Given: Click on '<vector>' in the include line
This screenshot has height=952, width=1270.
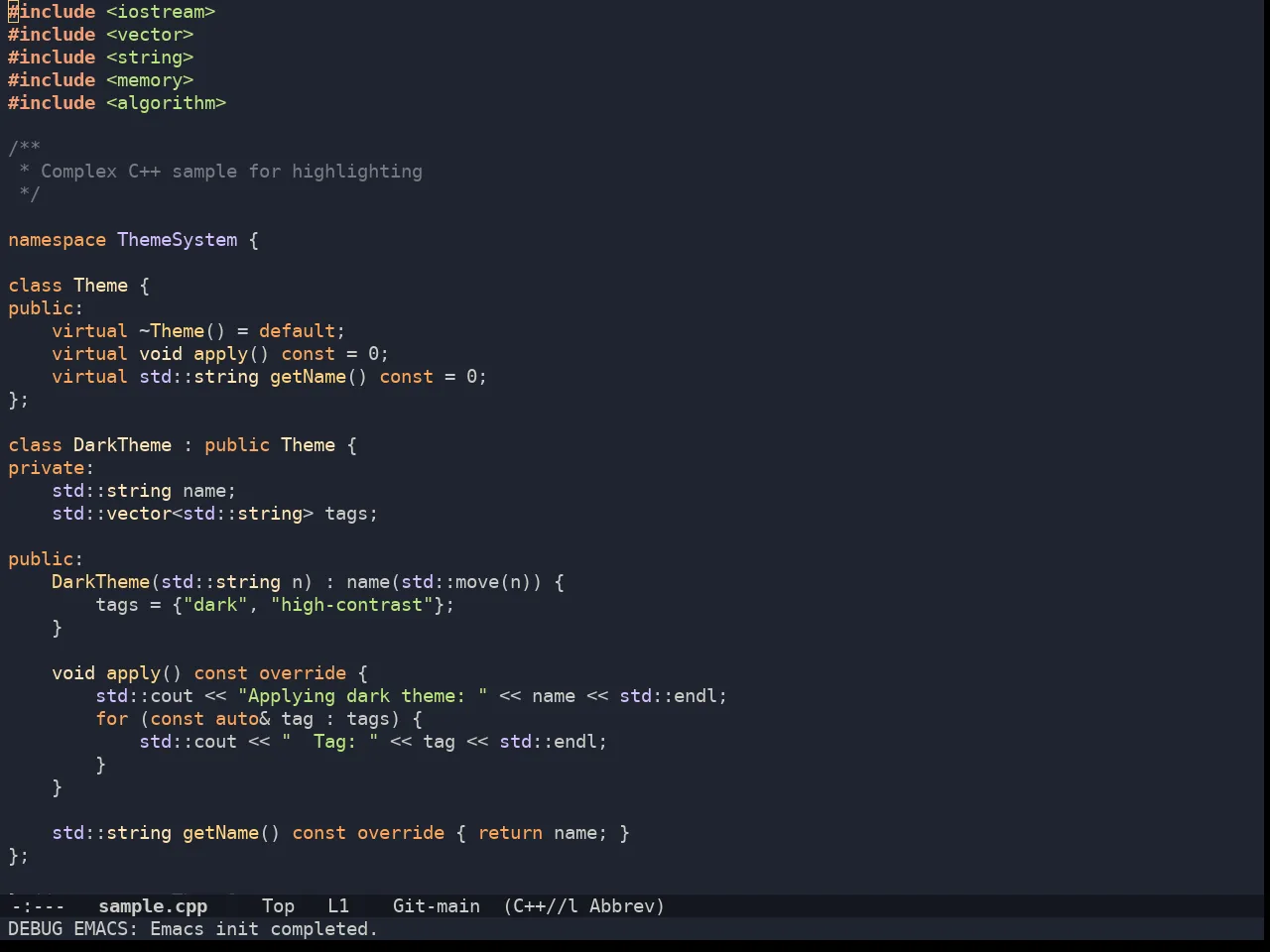Looking at the screenshot, I should click(150, 35).
